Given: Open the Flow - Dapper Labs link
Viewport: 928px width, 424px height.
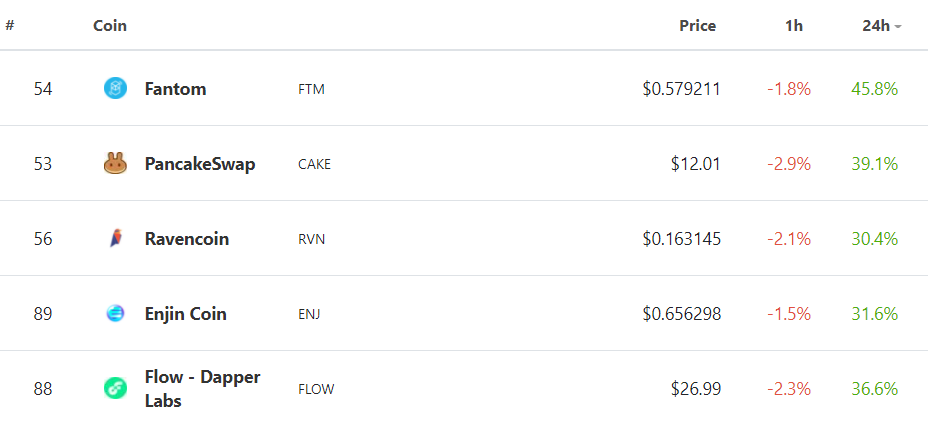Looking at the screenshot, I should pos(201,388).
